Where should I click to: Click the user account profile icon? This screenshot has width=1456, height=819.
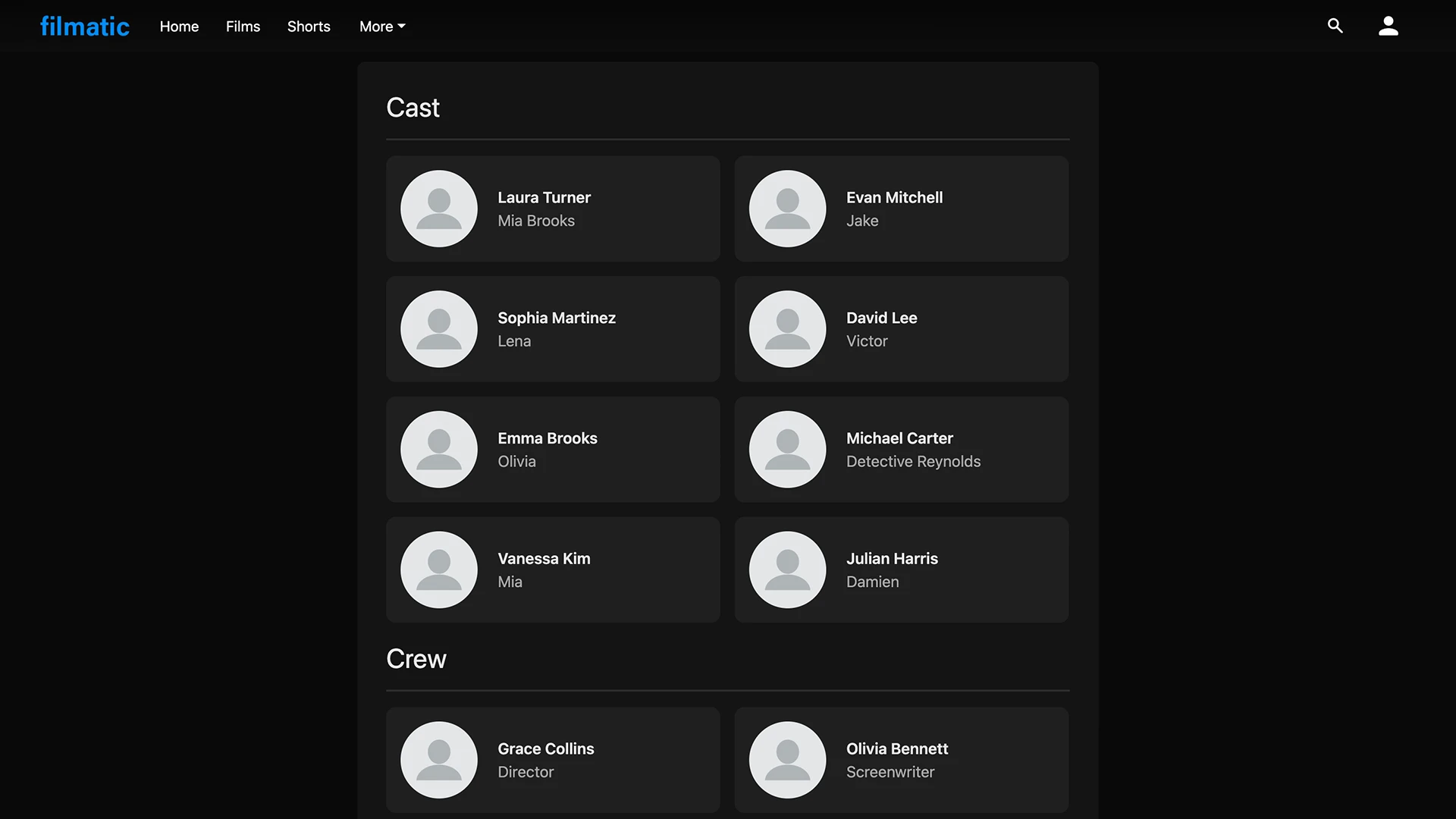click(x=1388, y=26)
